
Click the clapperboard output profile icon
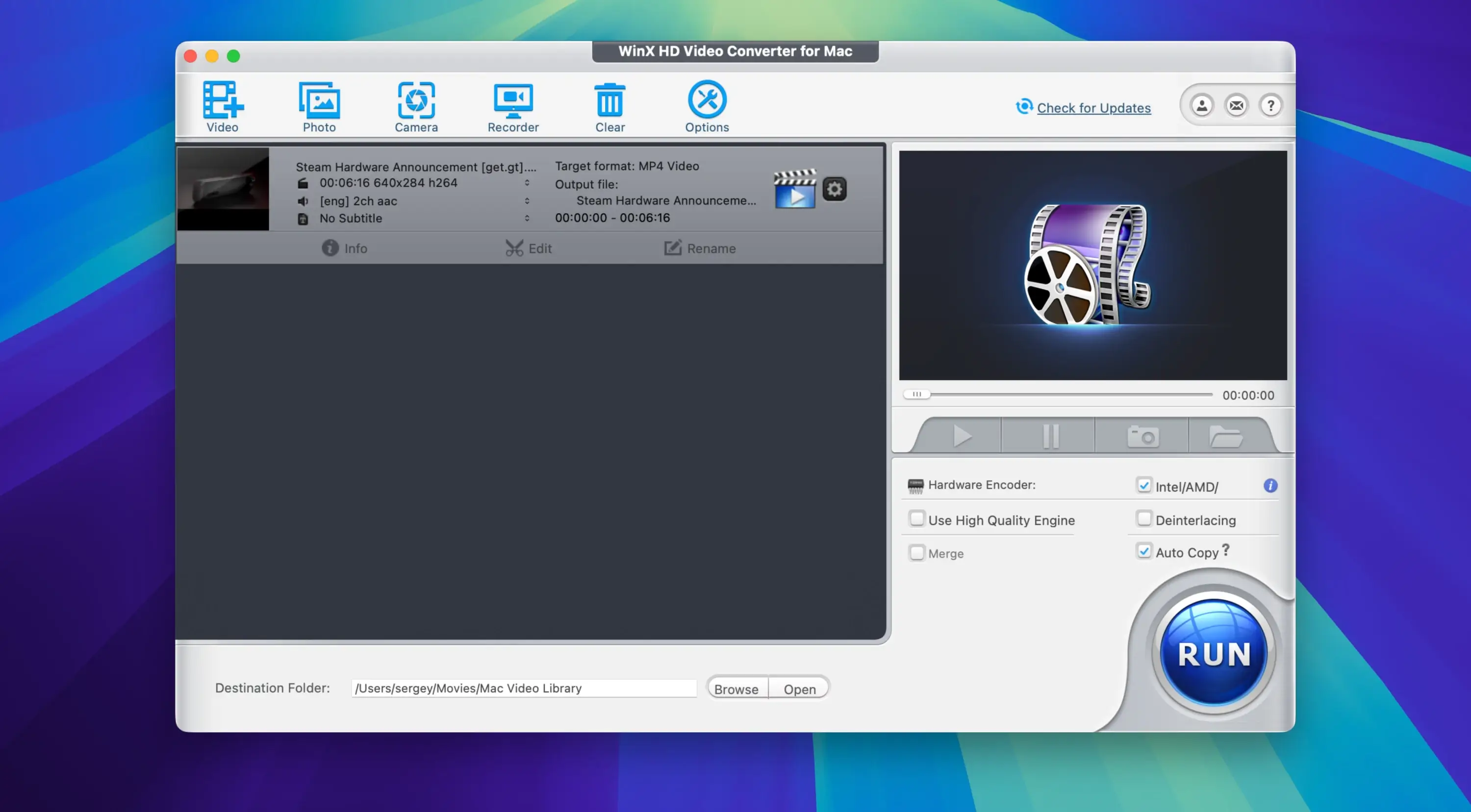pyautogui.click(x=795, y=188)
